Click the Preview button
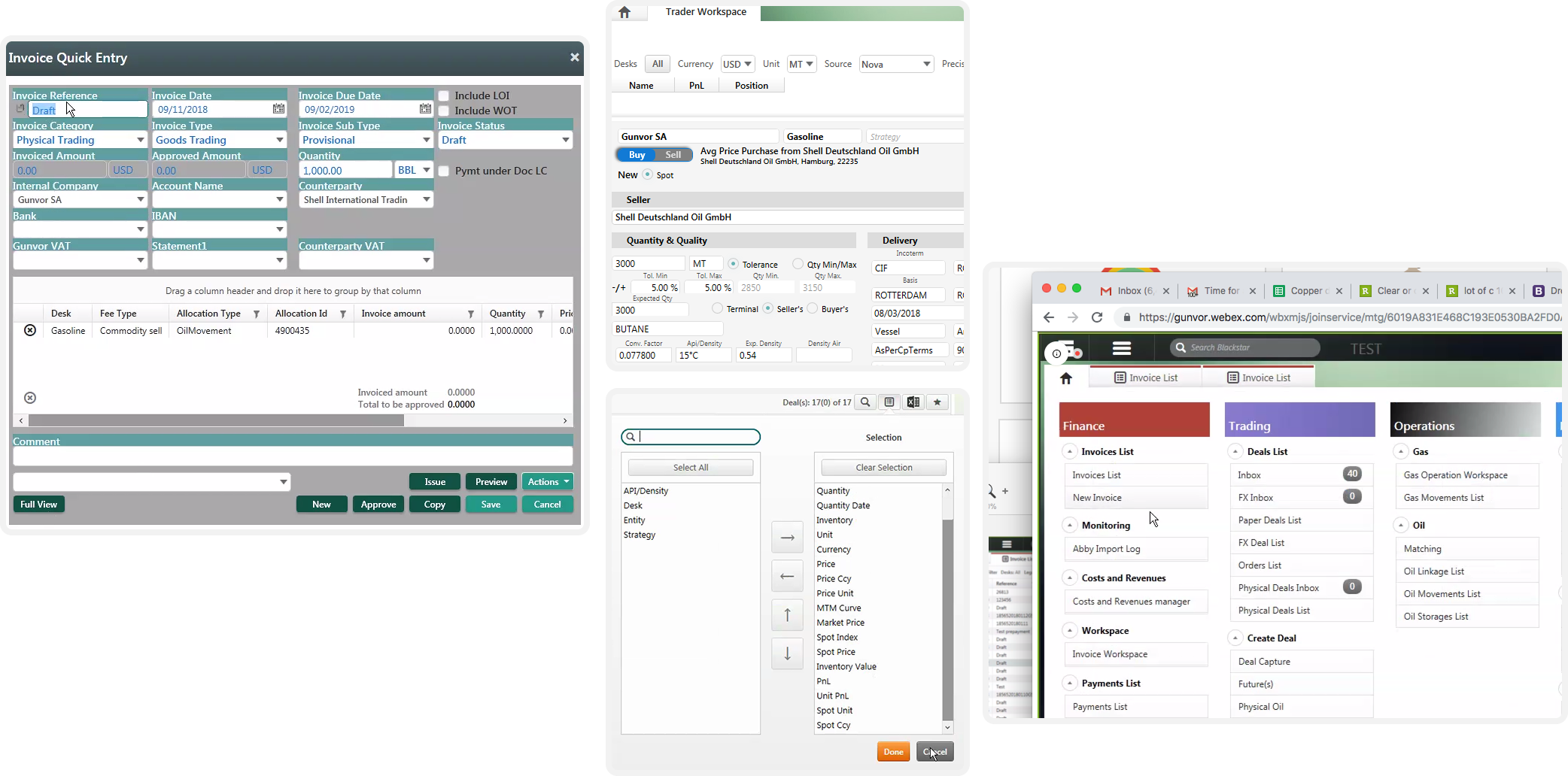Screen dimensions: 1568x776 (491, 482)
